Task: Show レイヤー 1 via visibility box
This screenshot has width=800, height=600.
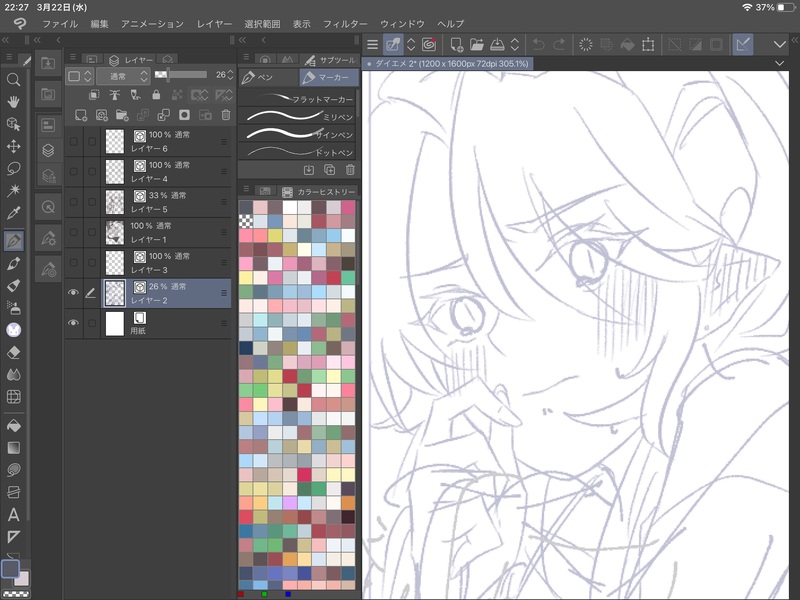Action: tap(73, 232)
